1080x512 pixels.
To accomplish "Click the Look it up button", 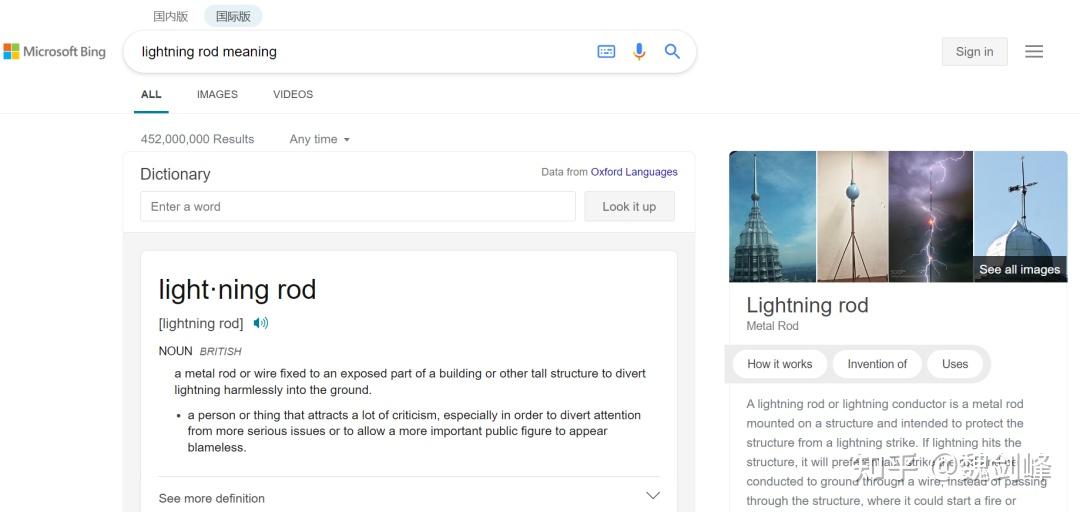I will point(629,207).
